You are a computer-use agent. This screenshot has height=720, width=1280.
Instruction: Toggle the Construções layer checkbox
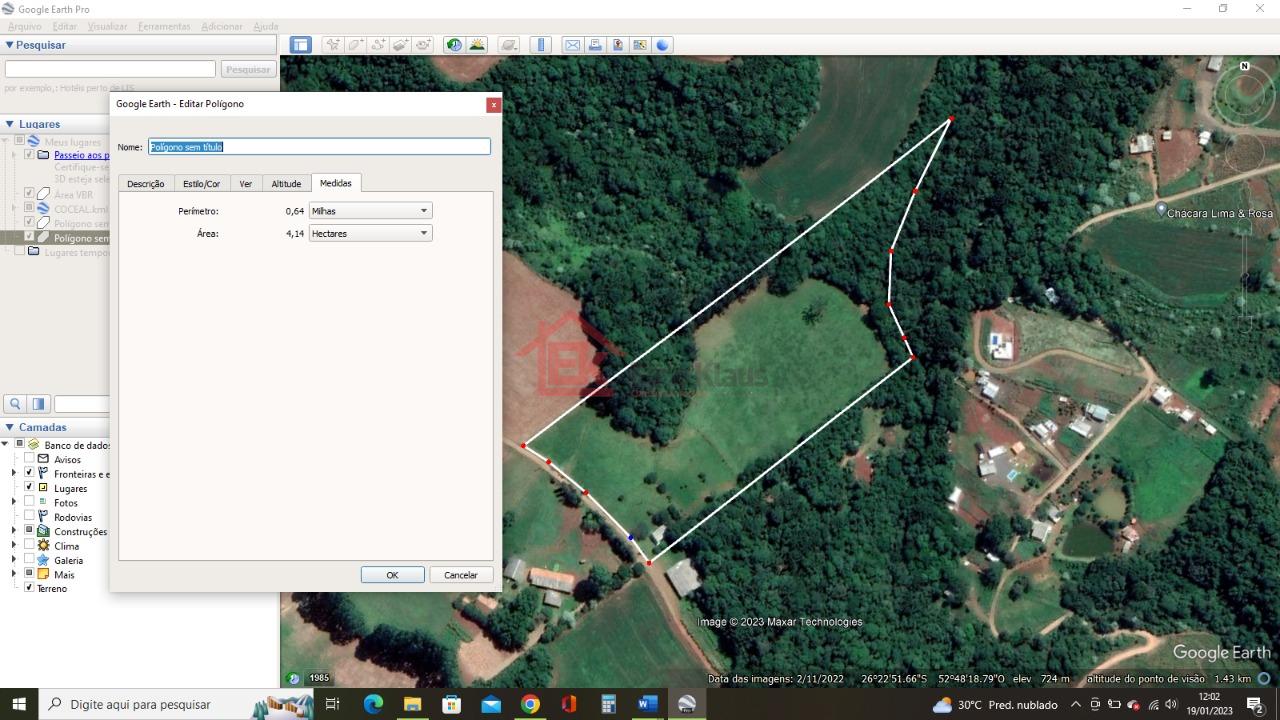29,531
